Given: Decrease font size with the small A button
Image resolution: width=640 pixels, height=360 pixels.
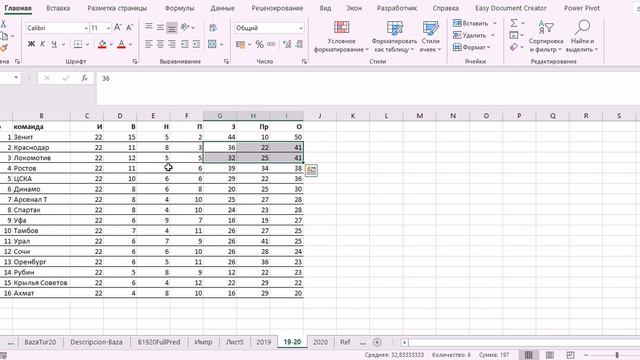Looking at the screenshot, I should [x=129, y=27].
